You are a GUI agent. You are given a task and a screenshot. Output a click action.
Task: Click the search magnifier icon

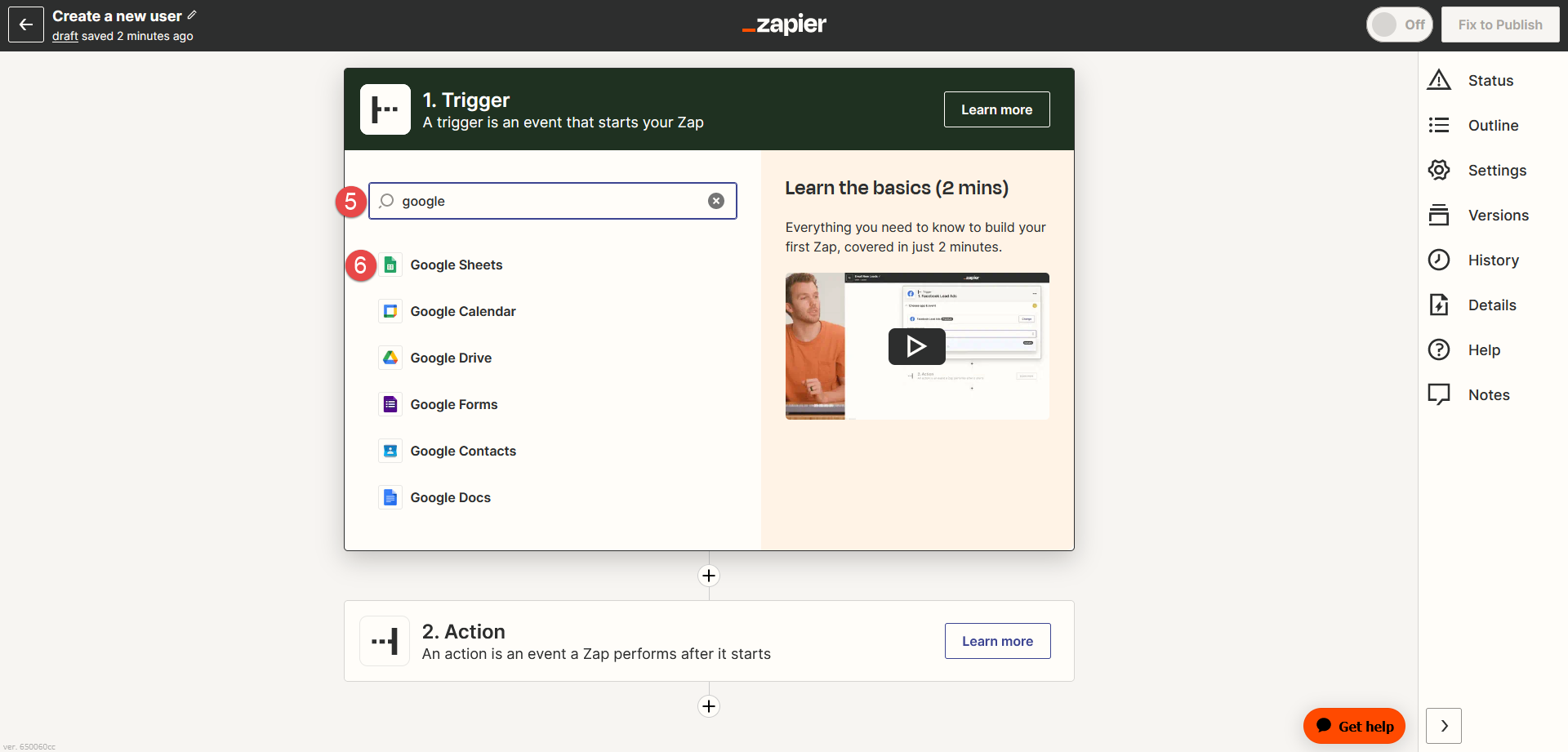coord(386,201)
